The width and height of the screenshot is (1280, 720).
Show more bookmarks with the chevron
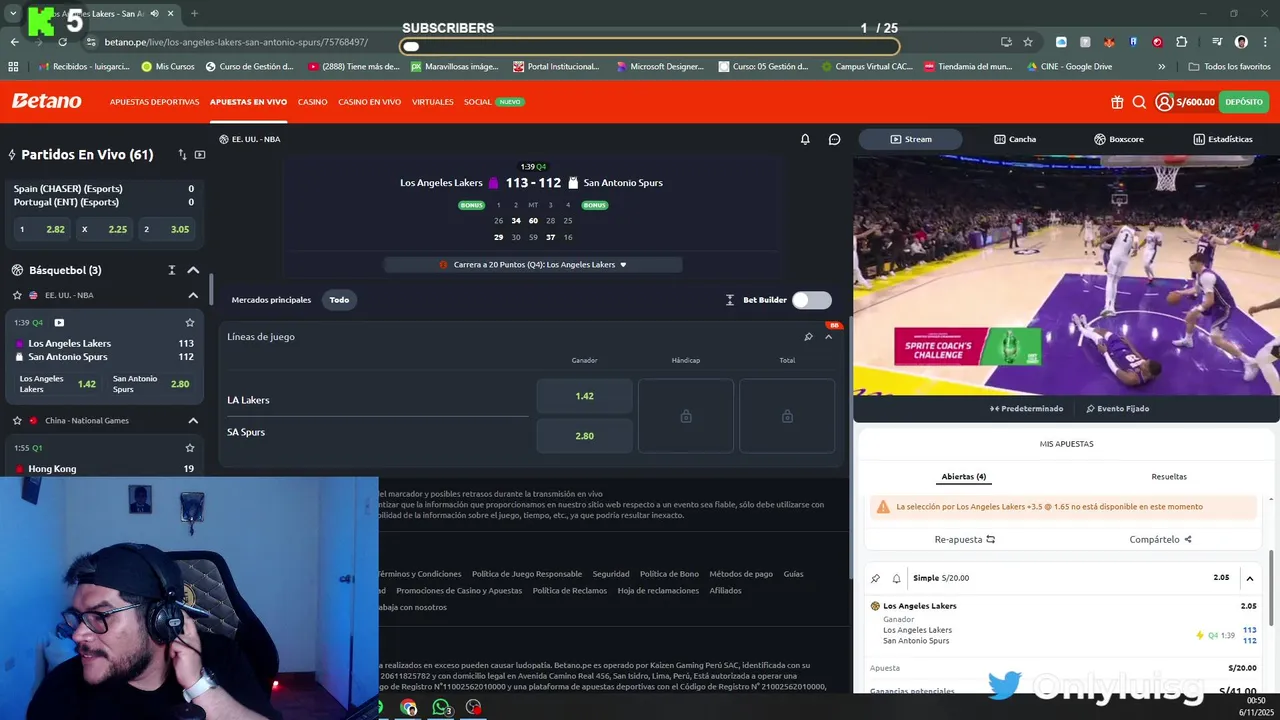[x=1161, y=66]
